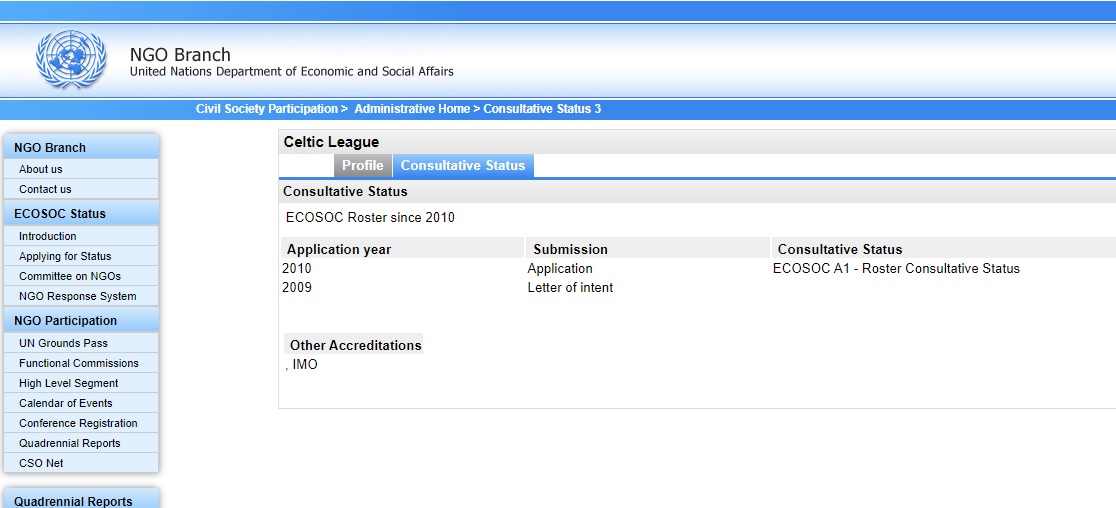Click Administrative Home breadcrumb
1116x508 pixels.
(412, 109)
